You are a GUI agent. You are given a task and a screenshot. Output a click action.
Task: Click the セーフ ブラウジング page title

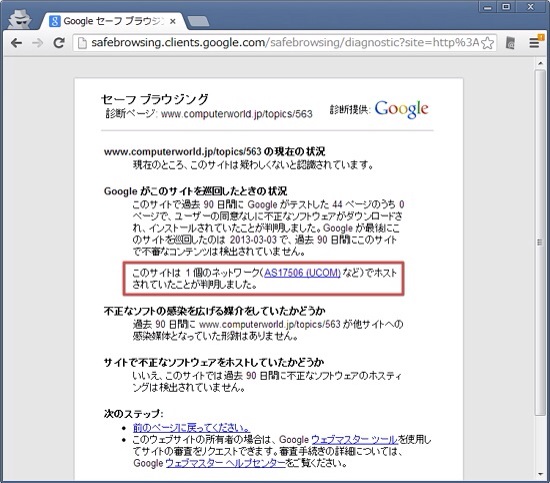(x=155, y=99)
